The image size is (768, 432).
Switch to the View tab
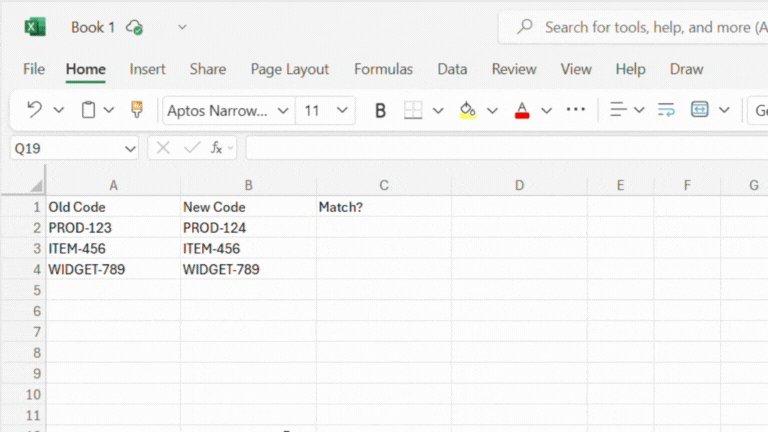point(576,69)
